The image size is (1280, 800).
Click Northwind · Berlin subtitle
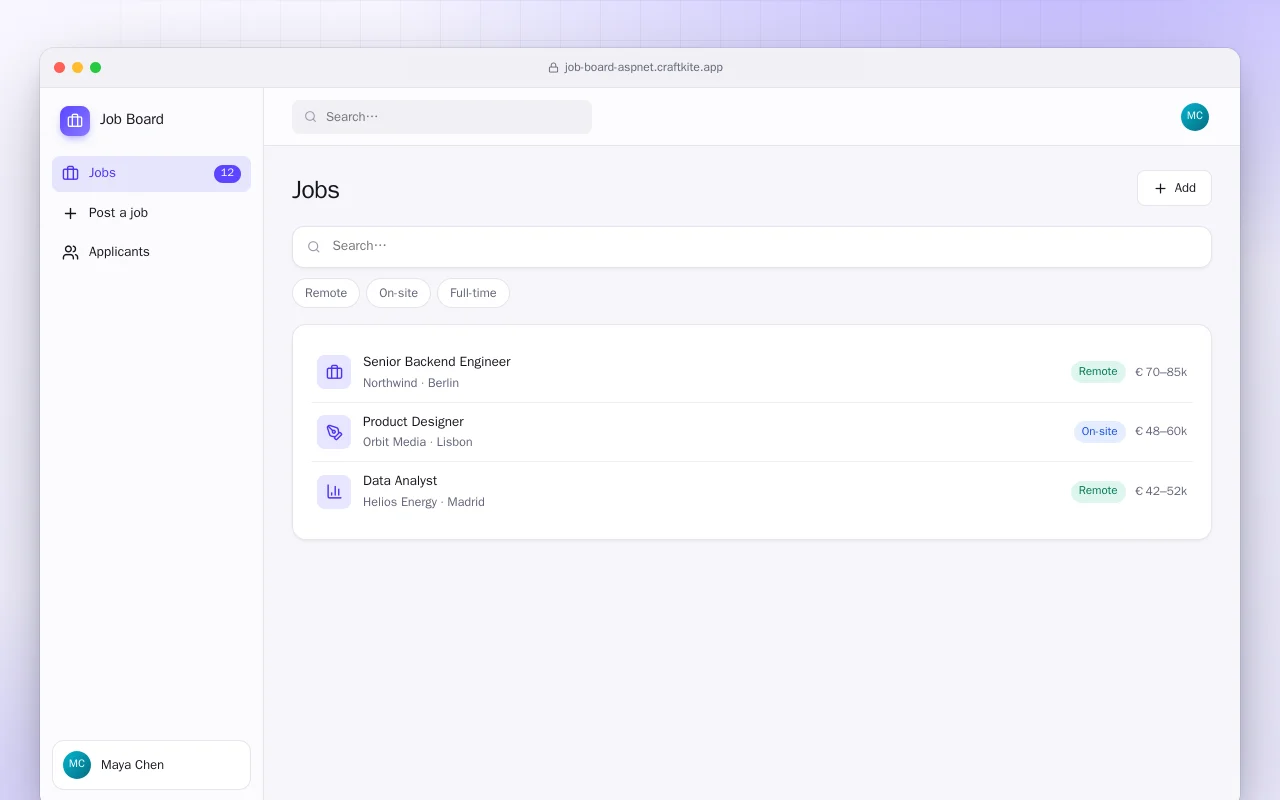pyautogui.click(x=411, y=383)
